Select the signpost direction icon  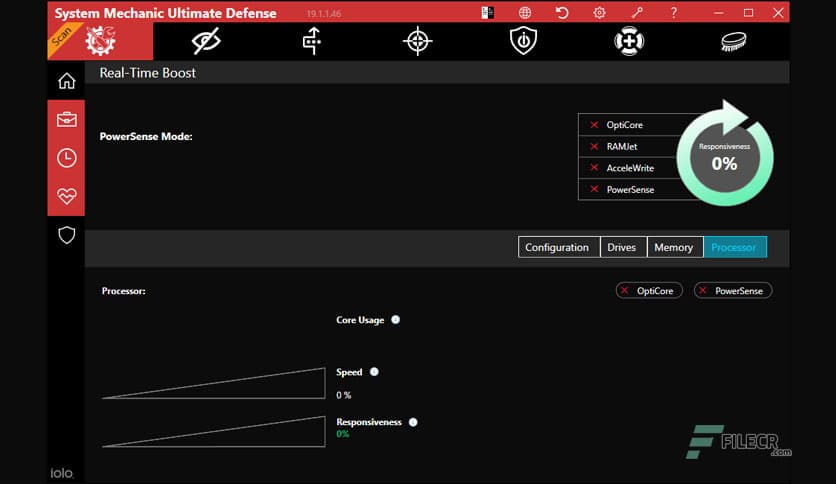pyautogui.click(x=312, y=41)
